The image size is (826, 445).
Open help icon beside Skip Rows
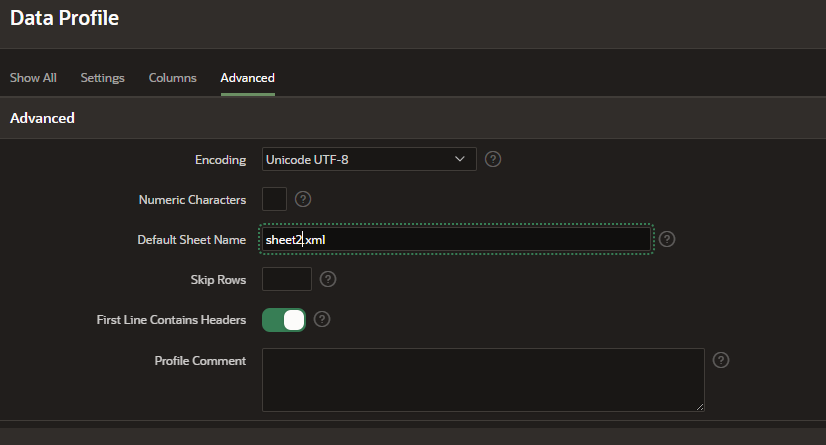tap(328, 279)
